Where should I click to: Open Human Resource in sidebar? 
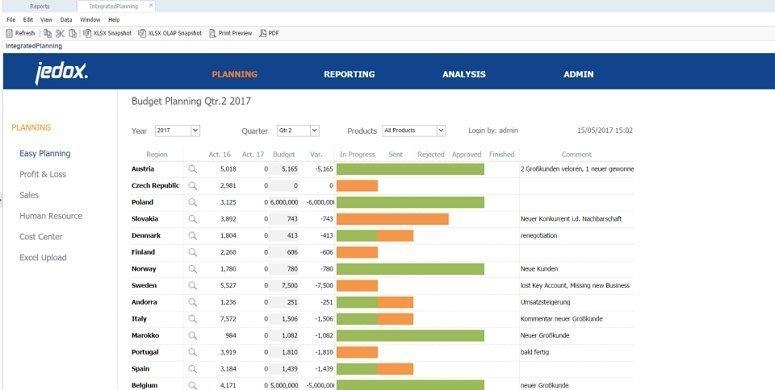click(51, 216)
